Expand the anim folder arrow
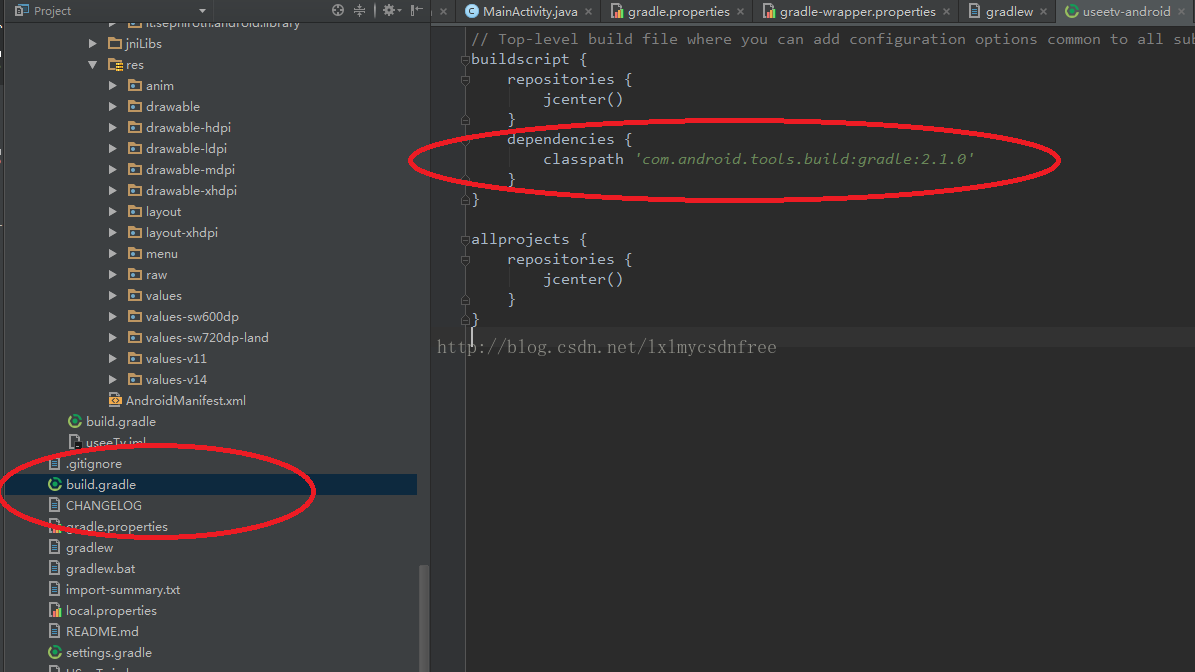 (x=113, y=85)
